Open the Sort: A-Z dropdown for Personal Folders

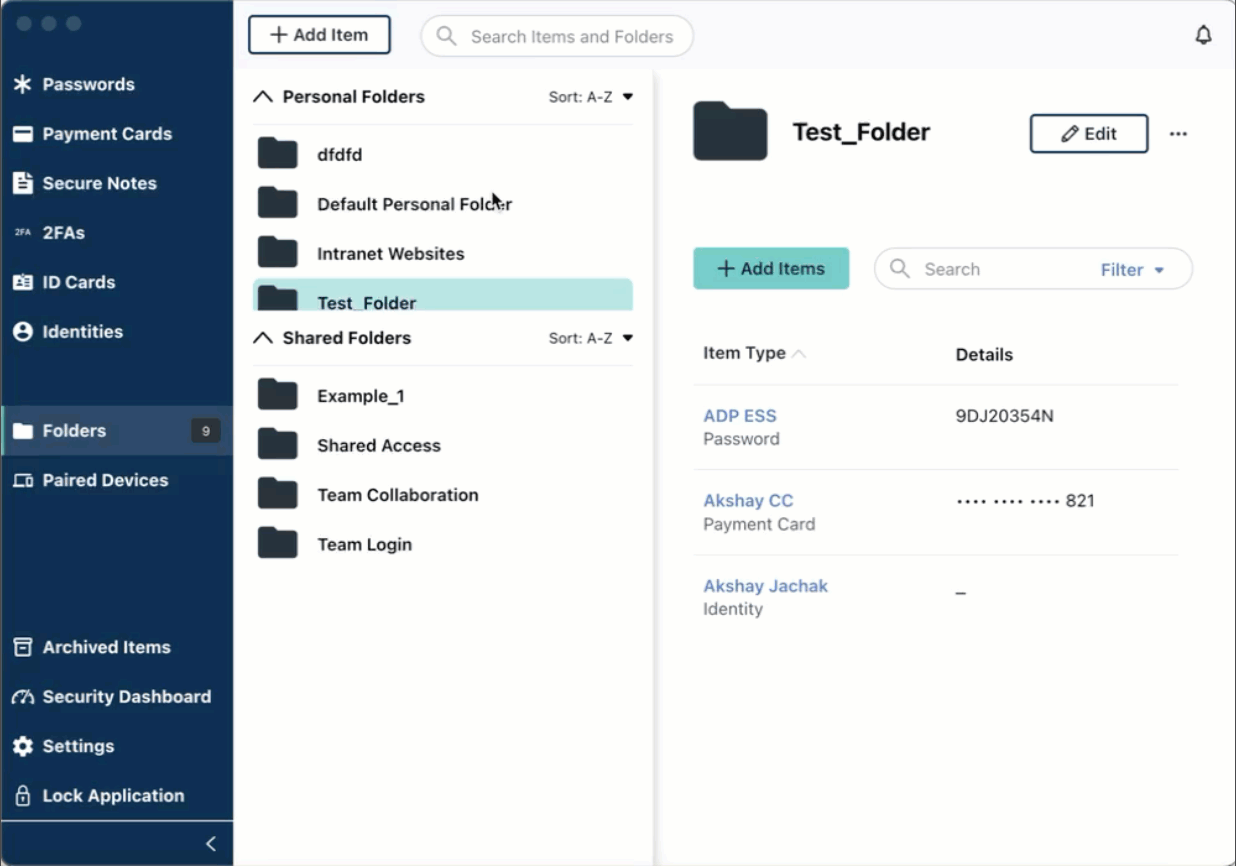point(589,96)
